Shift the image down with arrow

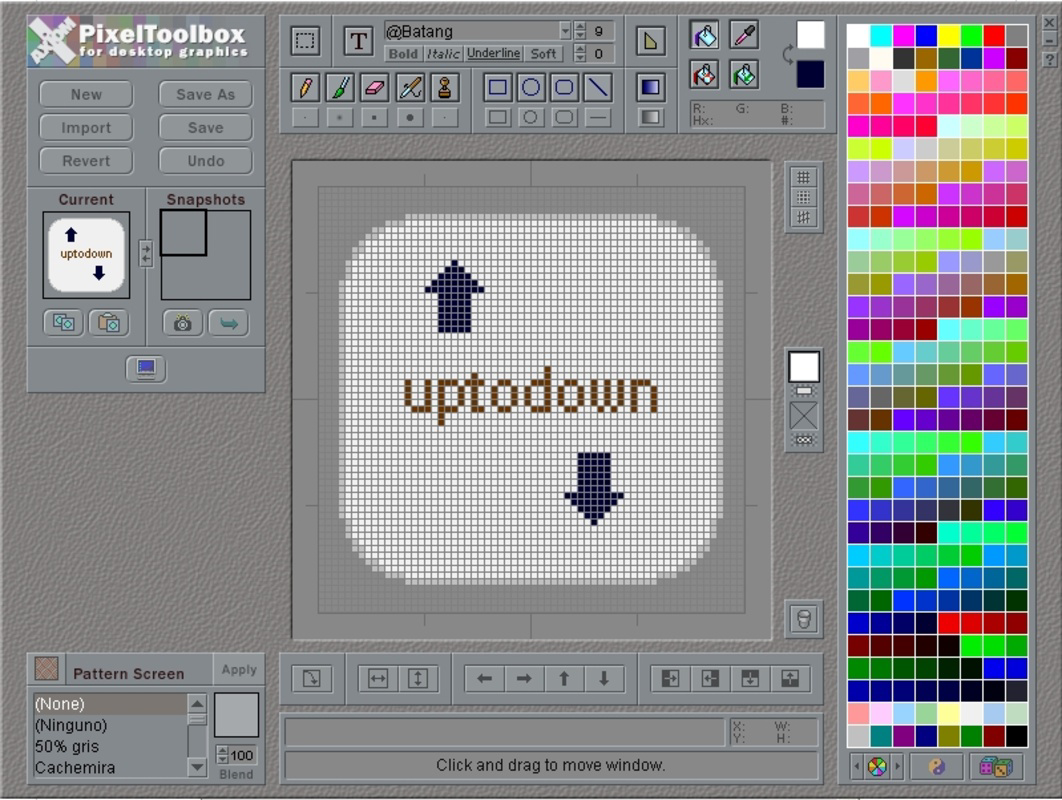[603, 678]
